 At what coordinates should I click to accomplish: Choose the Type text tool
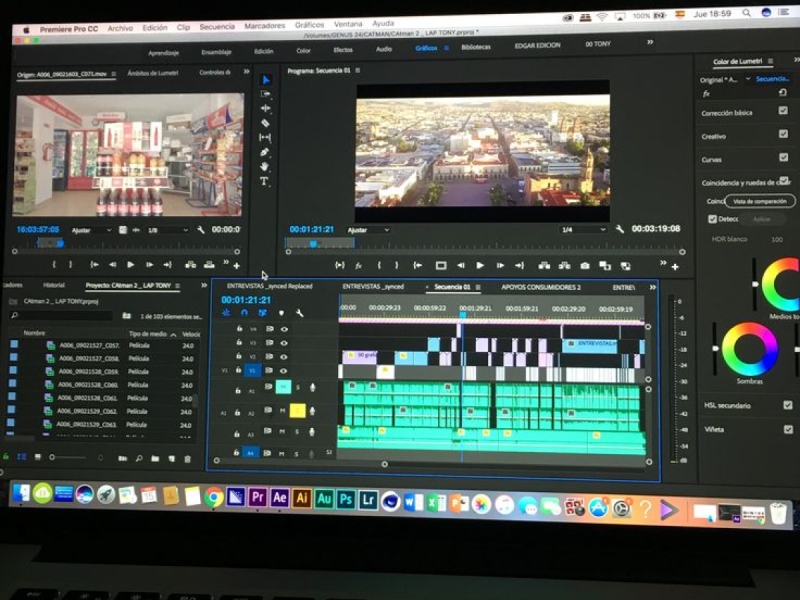tap(265, 181)
